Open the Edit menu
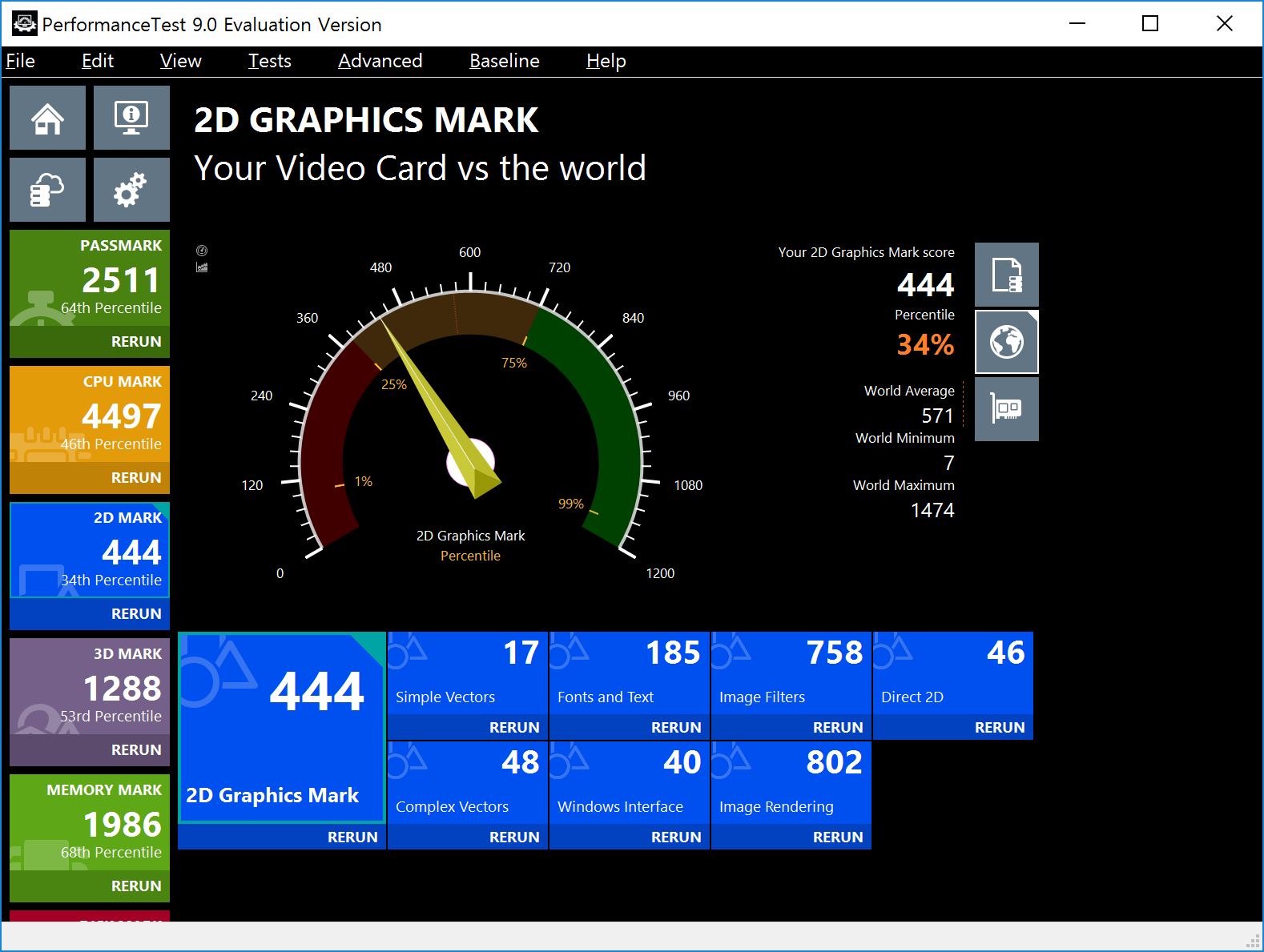 (98, 61)
